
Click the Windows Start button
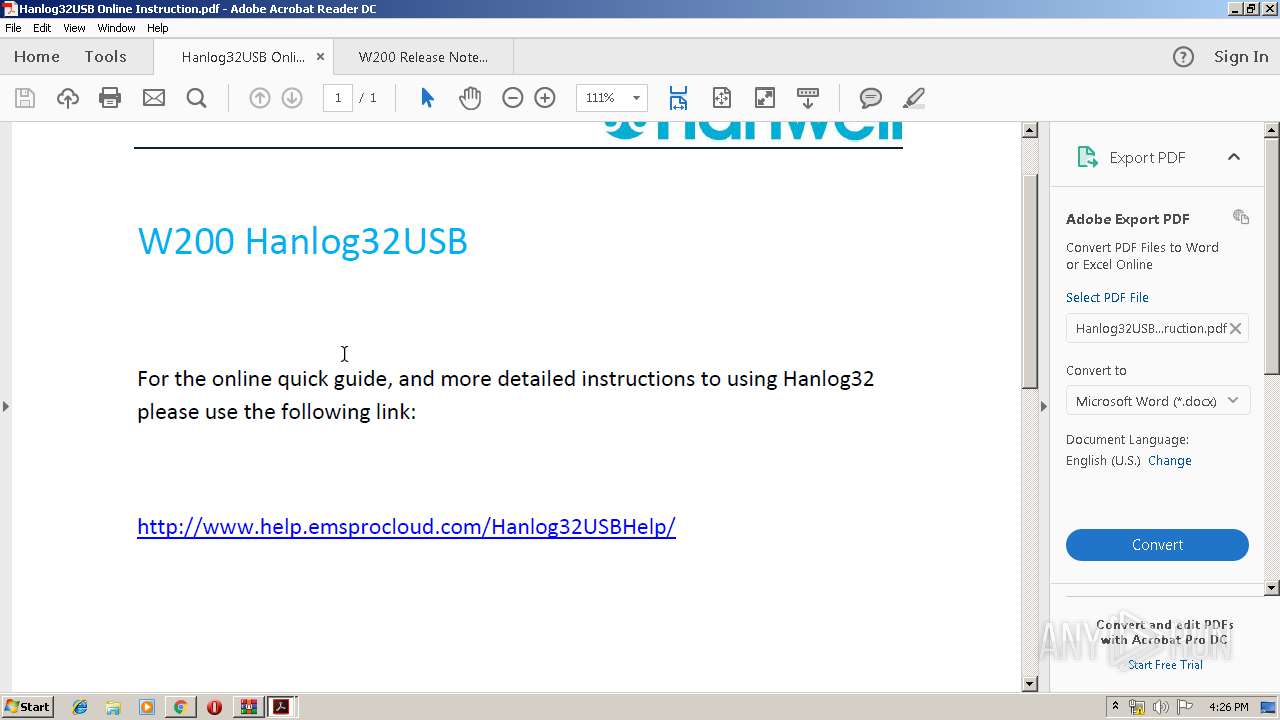(x=27, y=706)
